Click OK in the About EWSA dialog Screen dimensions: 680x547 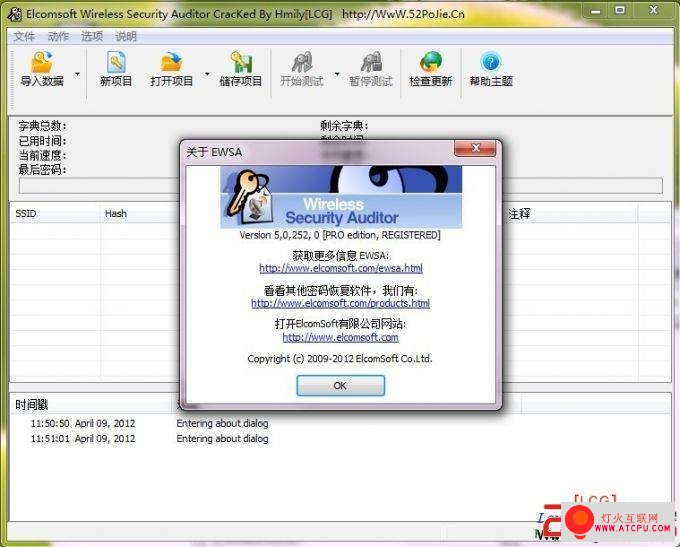(x=340, y=386)
